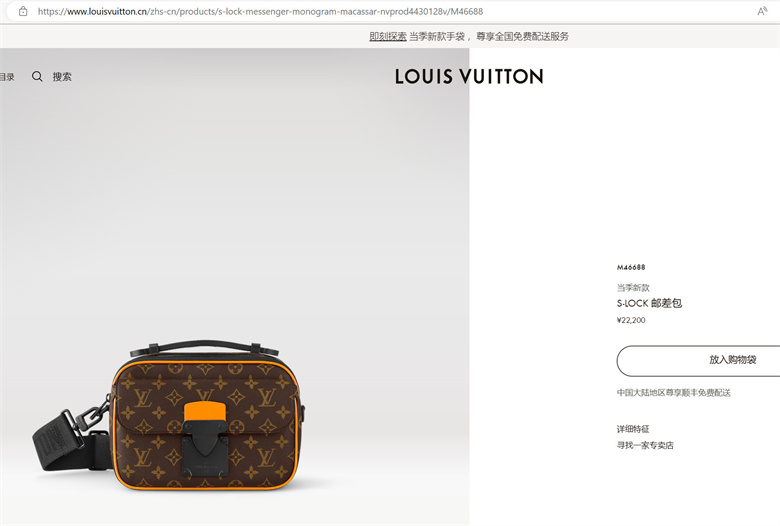780x526 pixels.
Task: Select the M46688 product code text
Action: 631,267
